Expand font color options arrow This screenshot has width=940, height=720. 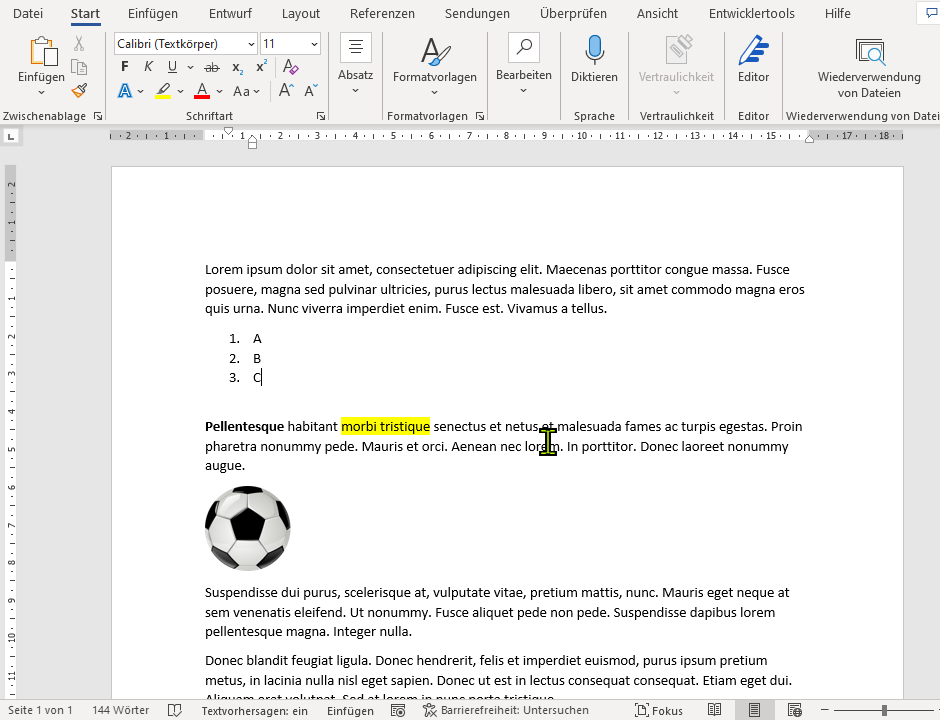pos(219,91)
